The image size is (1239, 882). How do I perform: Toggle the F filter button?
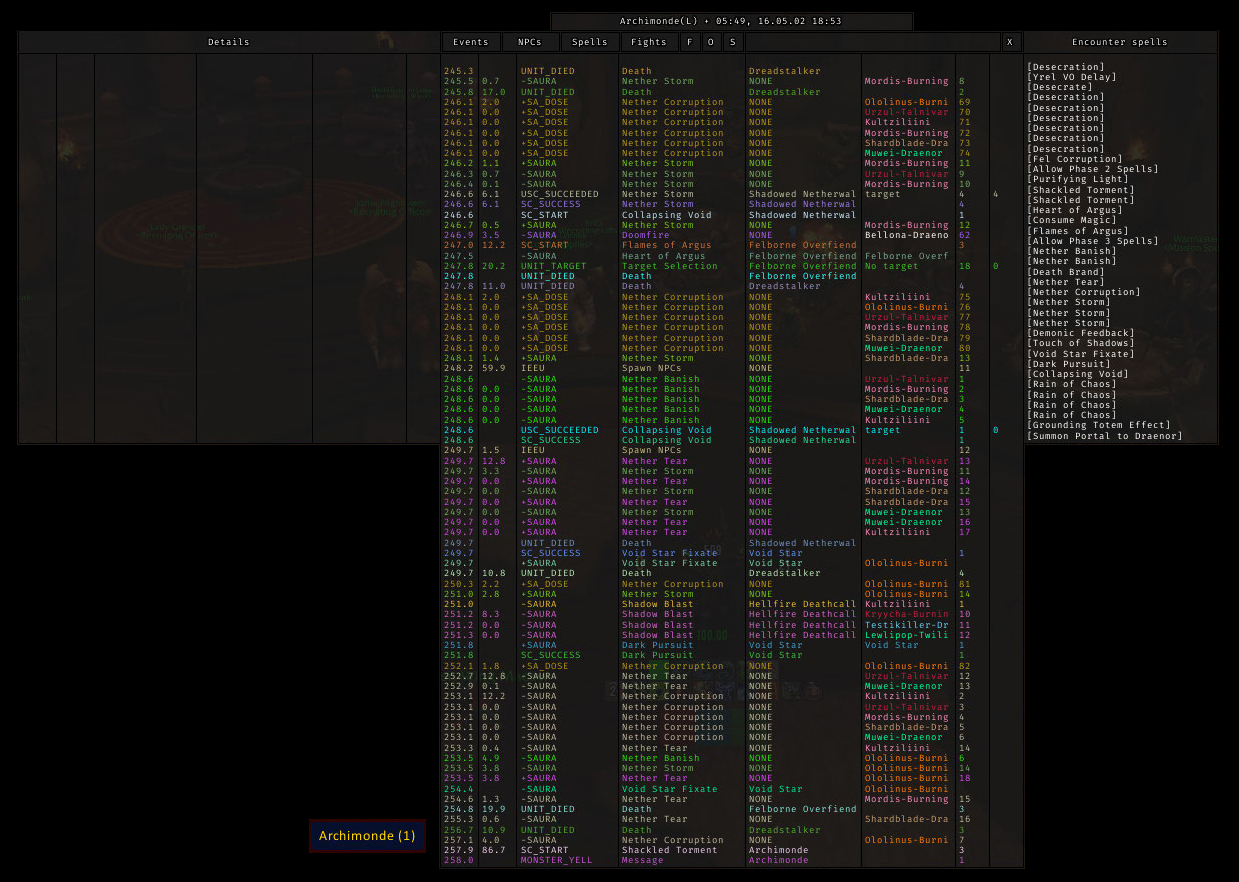click(x=688, y=42)
